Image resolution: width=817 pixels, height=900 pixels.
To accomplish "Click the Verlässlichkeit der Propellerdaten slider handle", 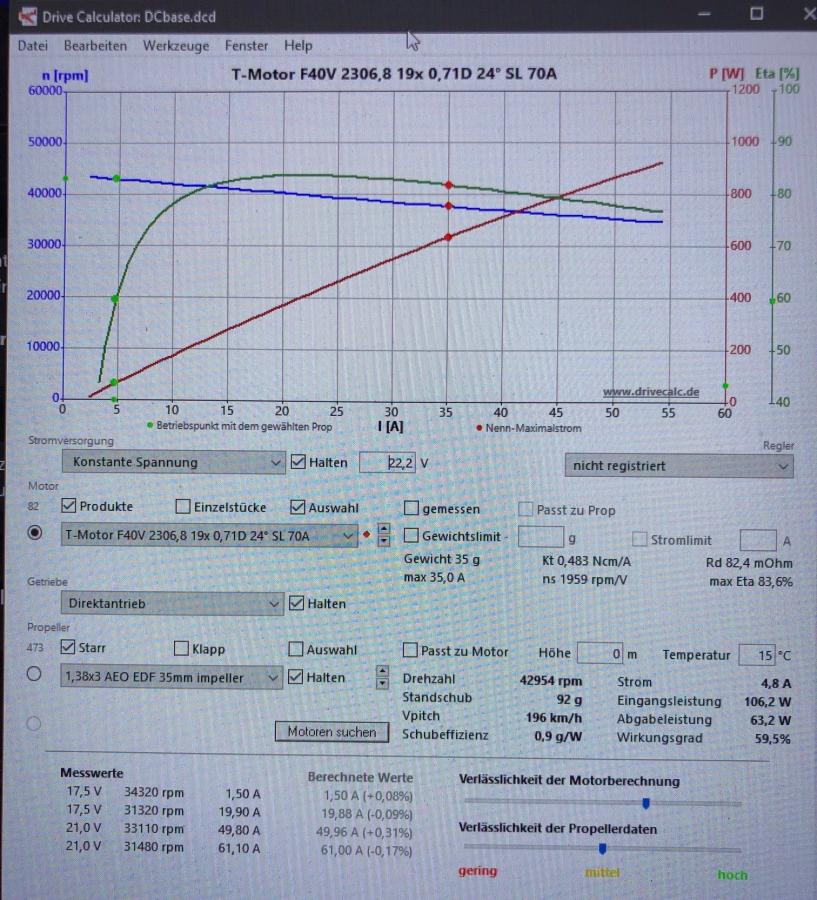I will click(x=602, y=848).
